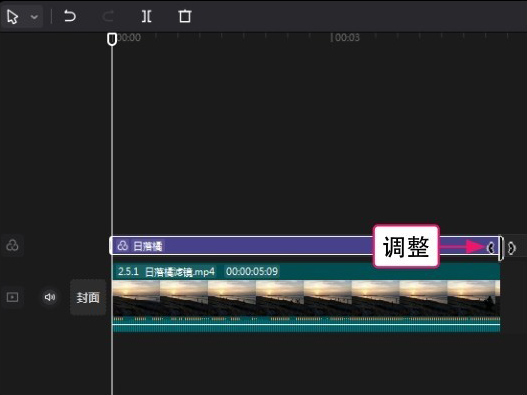Redo the undone action
Image resolution: width=527 pixels, height=395 pixels.
(108, 16)
